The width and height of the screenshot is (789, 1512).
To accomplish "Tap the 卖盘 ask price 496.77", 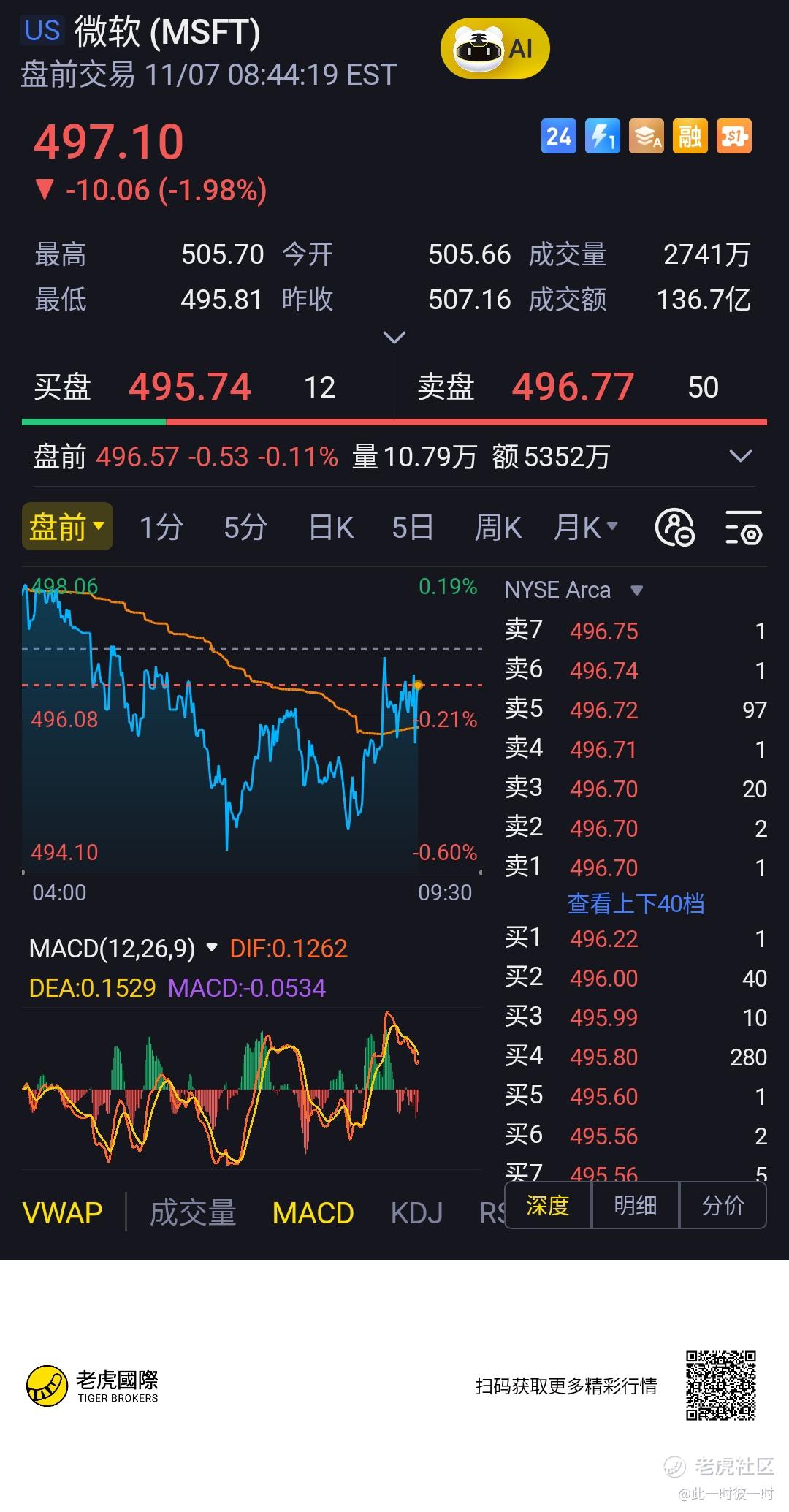I will click(x=573, y=387).
